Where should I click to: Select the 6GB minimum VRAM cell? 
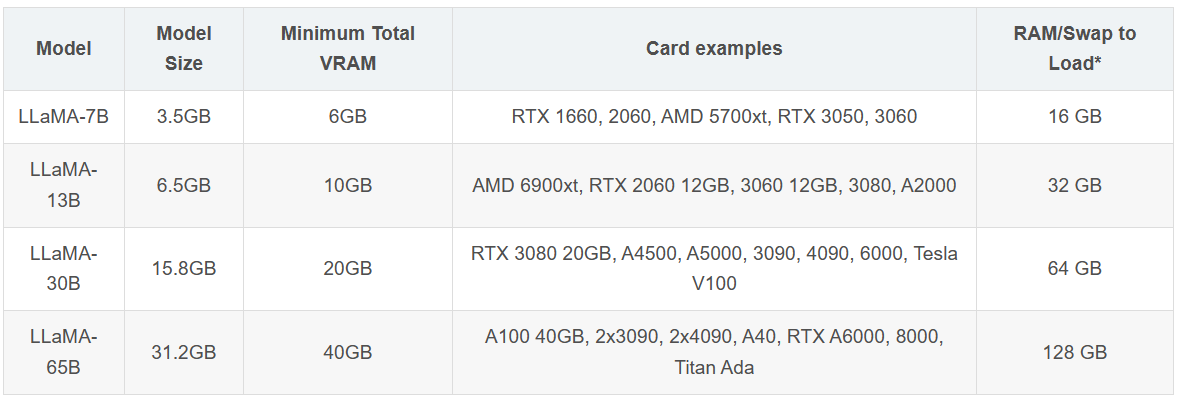tap(348, 117)
